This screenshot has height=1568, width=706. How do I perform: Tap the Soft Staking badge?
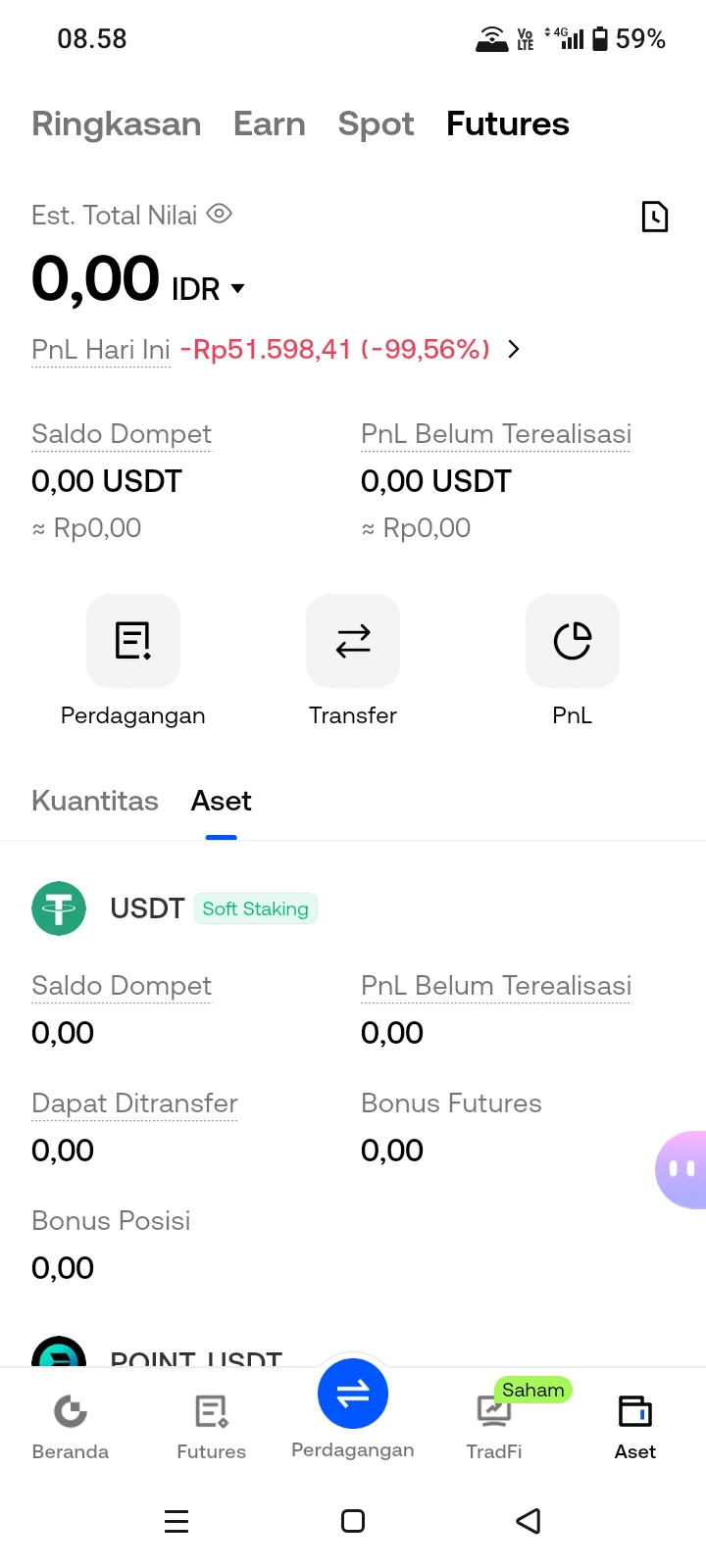click(255, 908)
